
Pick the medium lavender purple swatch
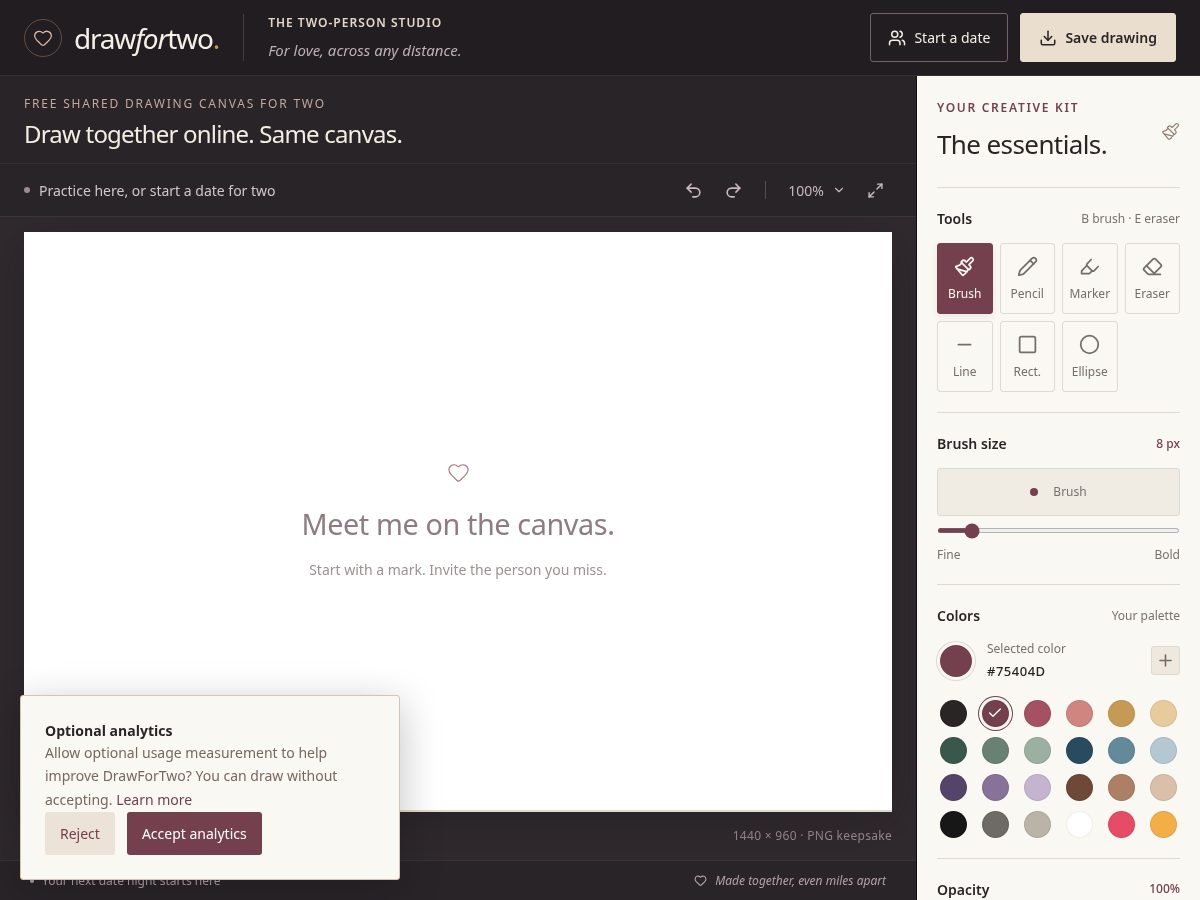tap(995, 787)
